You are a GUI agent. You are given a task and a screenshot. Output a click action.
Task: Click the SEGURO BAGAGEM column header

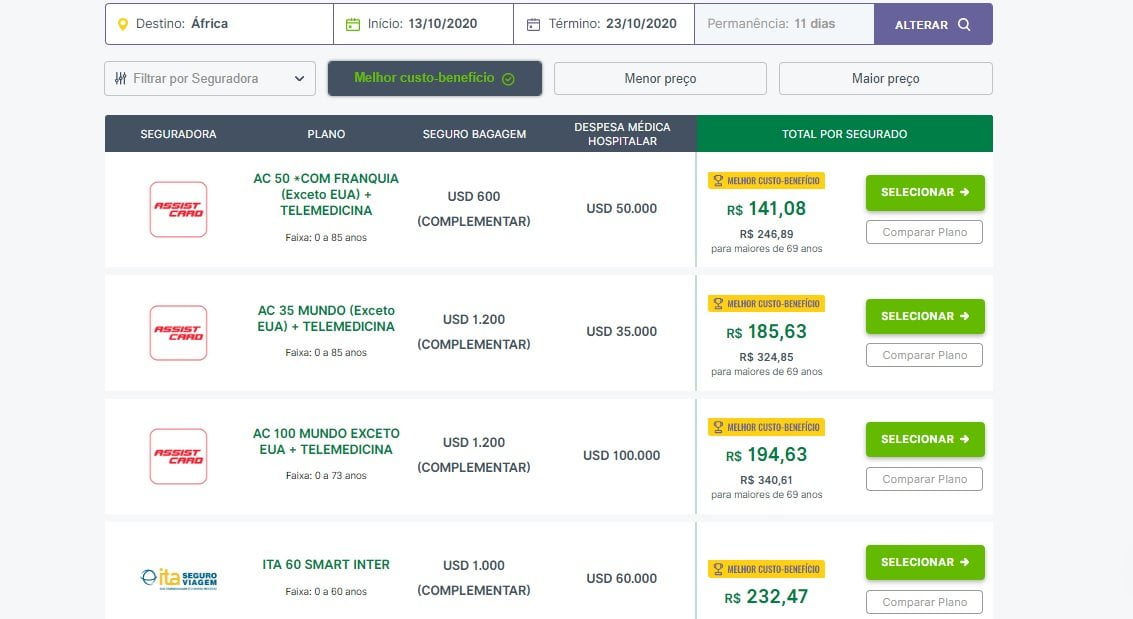click(474, 134)
